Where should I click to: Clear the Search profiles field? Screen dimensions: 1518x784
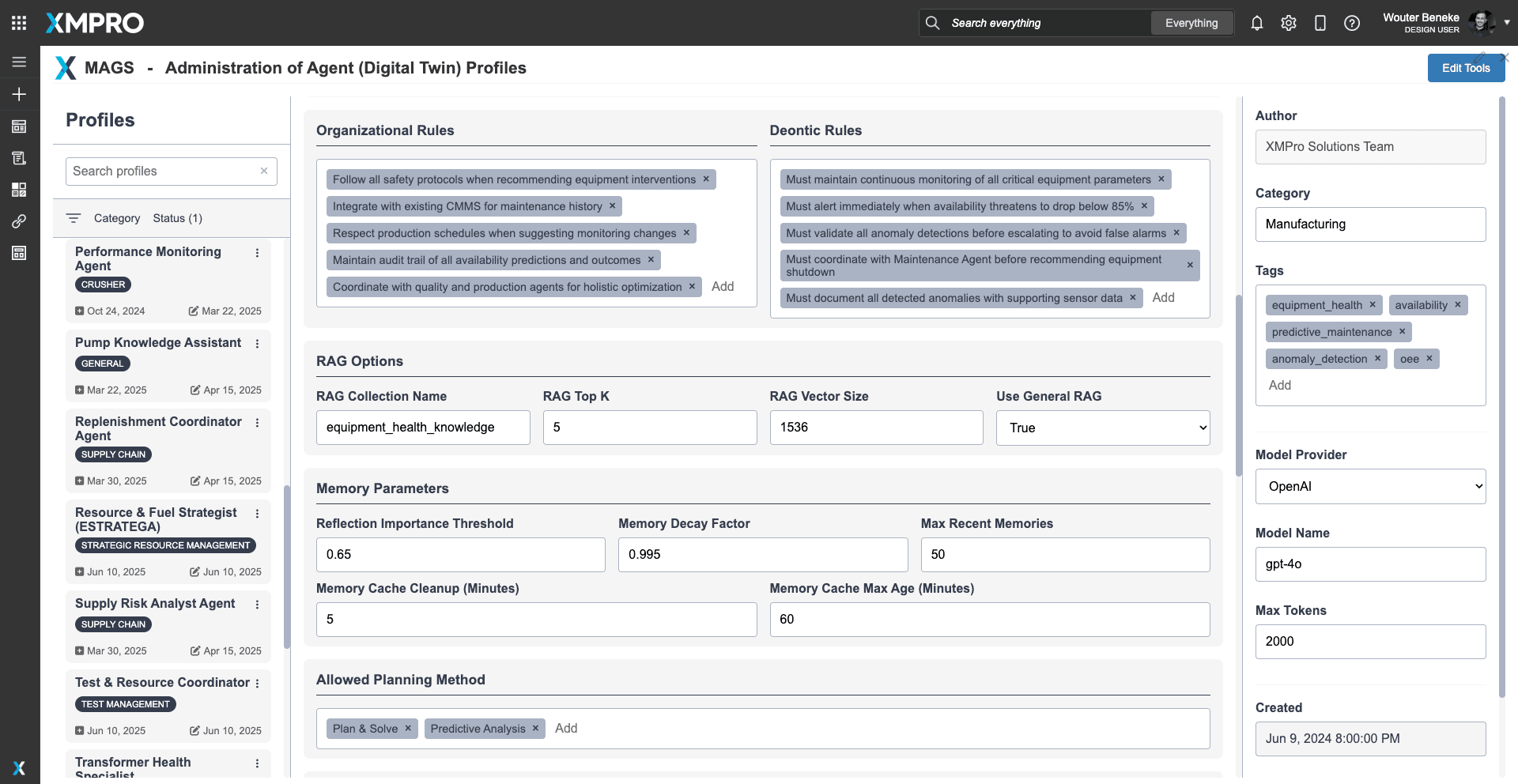[x=264, y=171]
